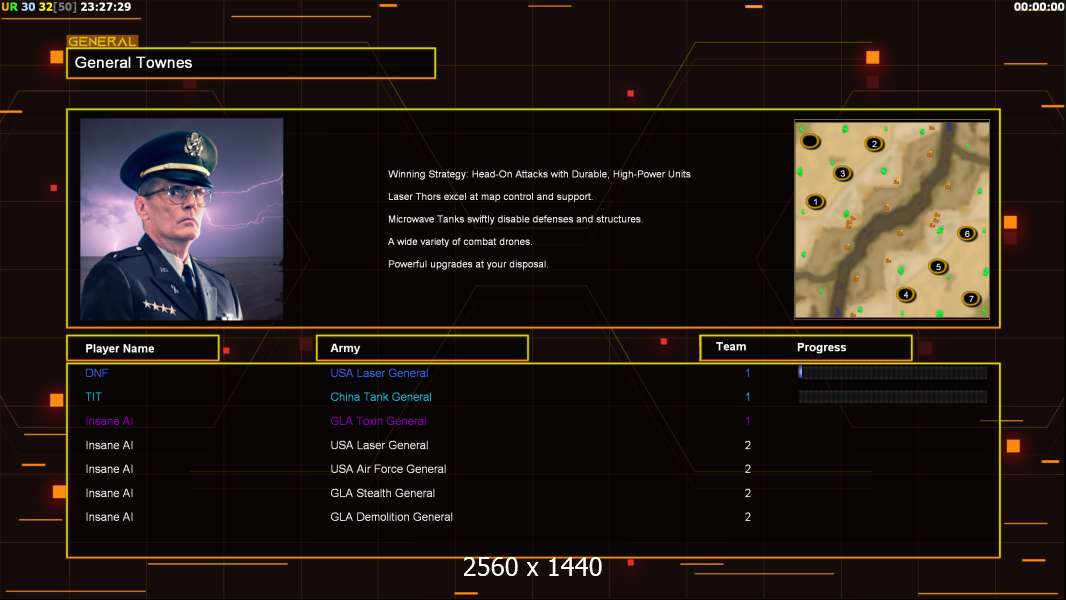Click GLA Stealth General army text

382,493
